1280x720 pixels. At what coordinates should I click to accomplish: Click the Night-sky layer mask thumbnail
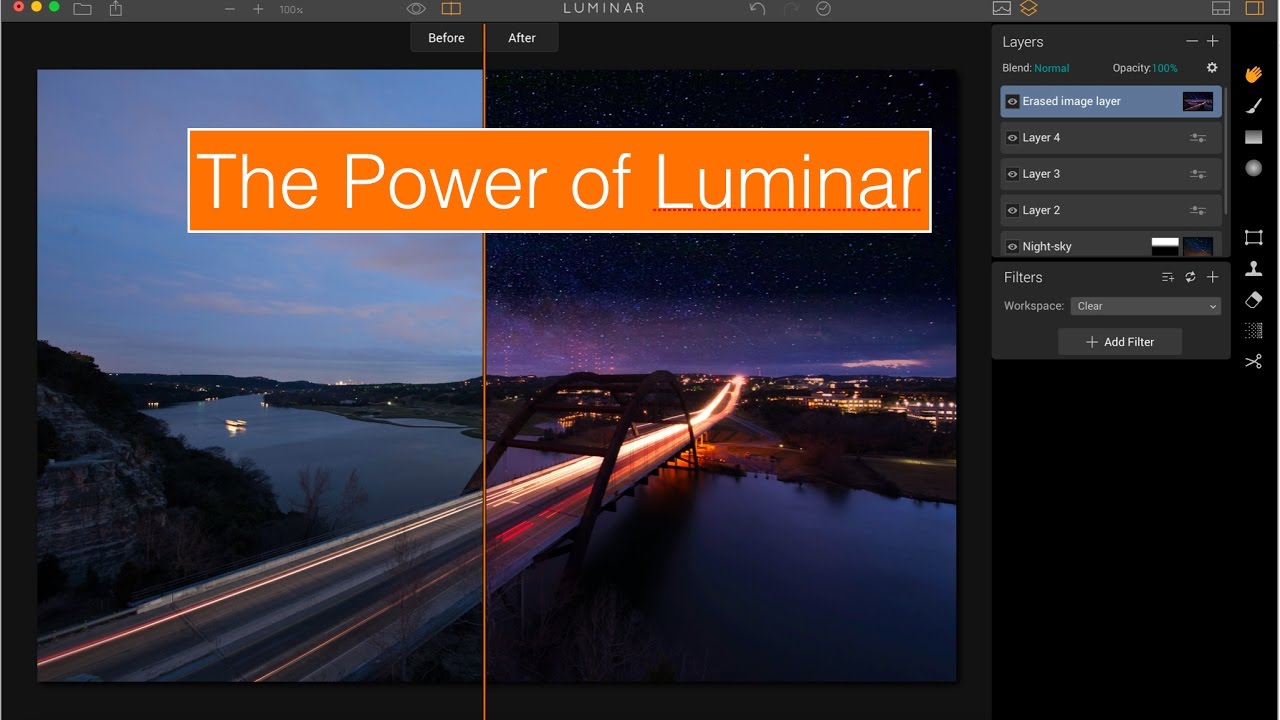[1165, 246]
